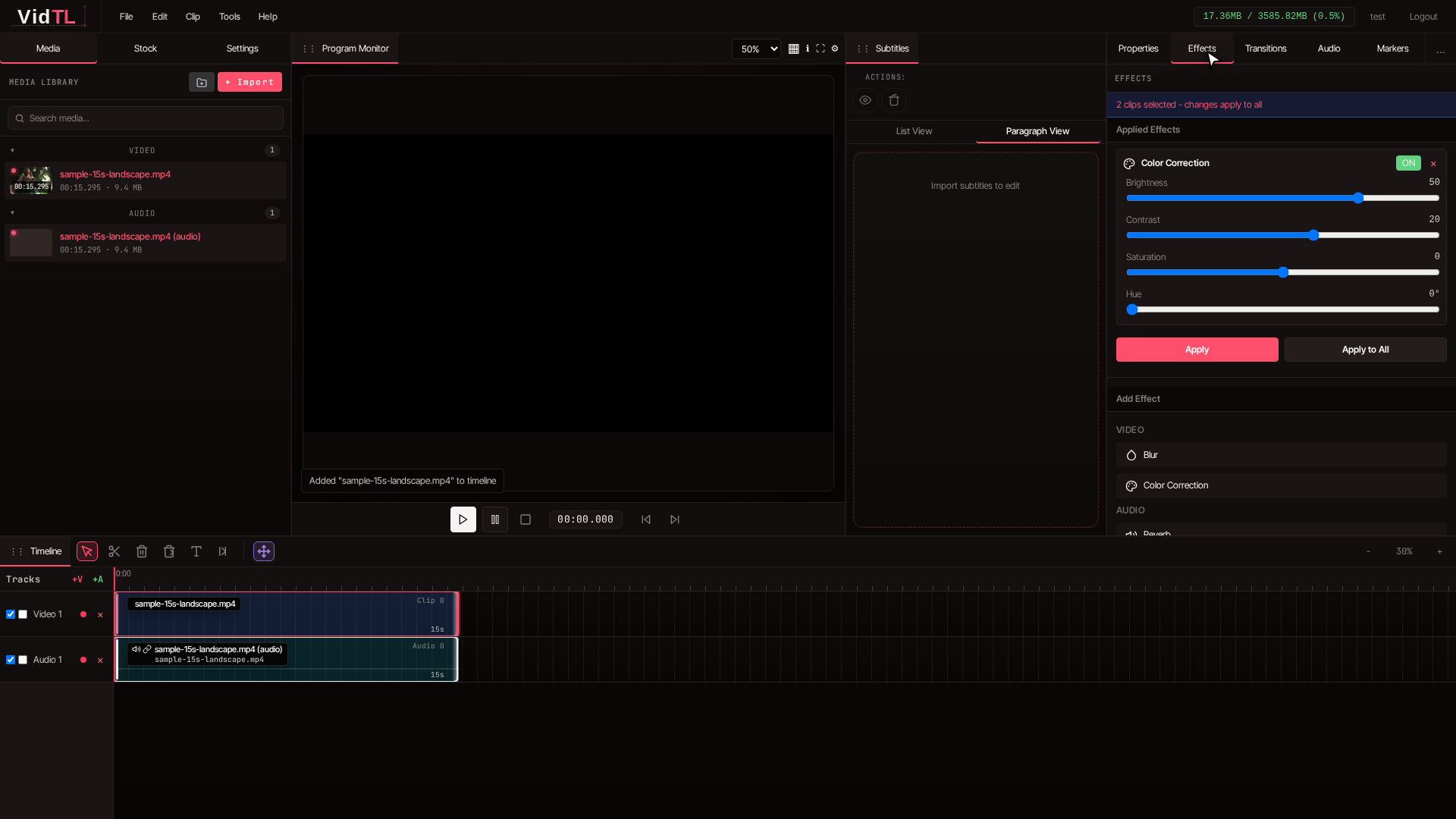1456x819 pixels.
Task: Open the Transitions tab
Action: 1266,49
